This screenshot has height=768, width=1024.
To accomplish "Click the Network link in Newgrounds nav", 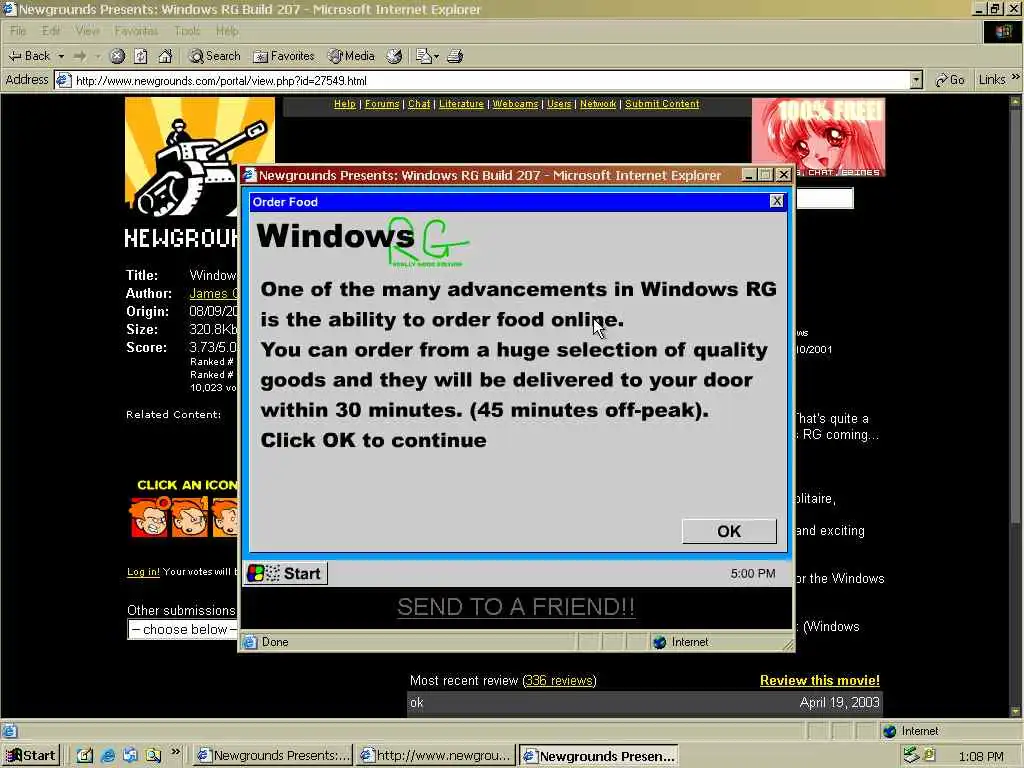I will point(598,104).
